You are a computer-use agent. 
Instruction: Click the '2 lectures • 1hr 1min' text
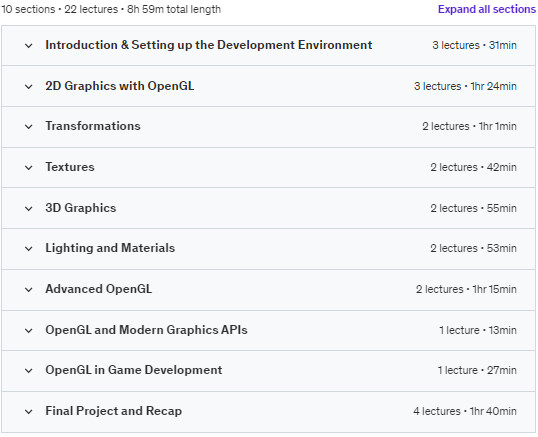pyautogui.click(x=469, y=126)
